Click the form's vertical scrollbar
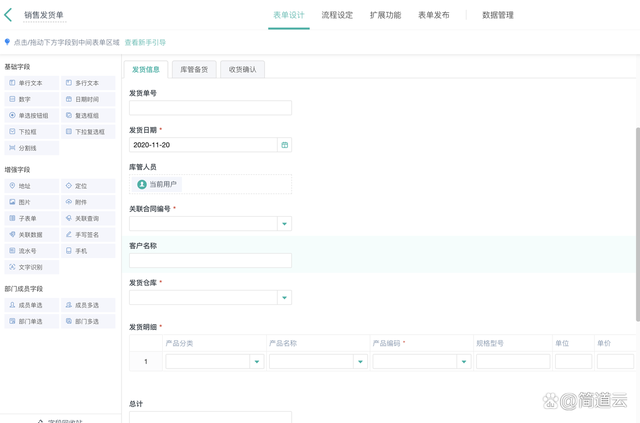Viewport: 640px width, 423px height. click(x=637, y=220)
